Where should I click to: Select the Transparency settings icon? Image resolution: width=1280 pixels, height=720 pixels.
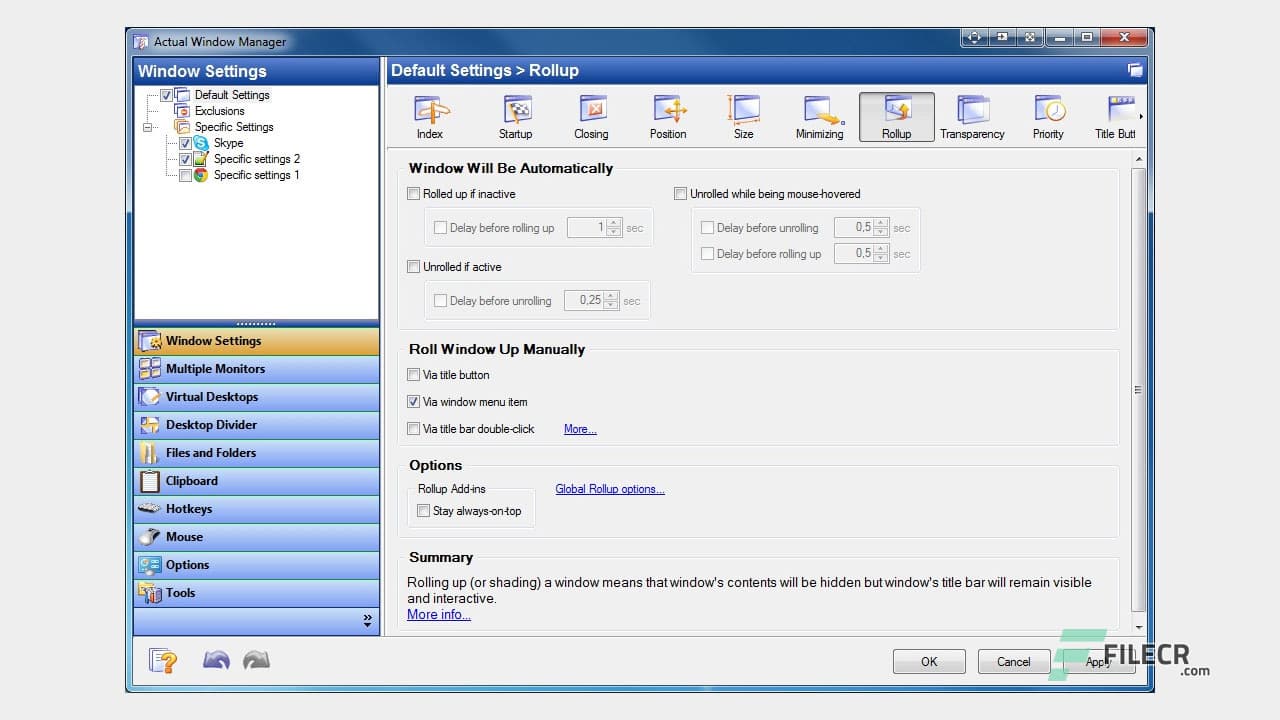[x=971, y=115]
